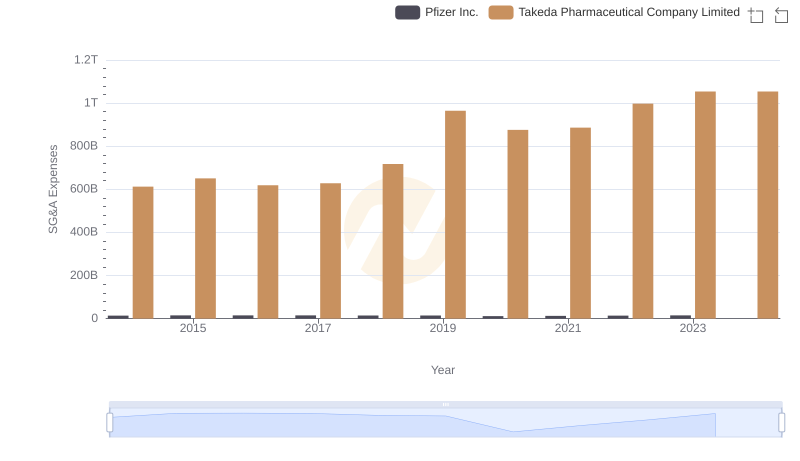Click the "Year" x-axis title
This screenshot has width=800, height=461.
pos(443,370)
